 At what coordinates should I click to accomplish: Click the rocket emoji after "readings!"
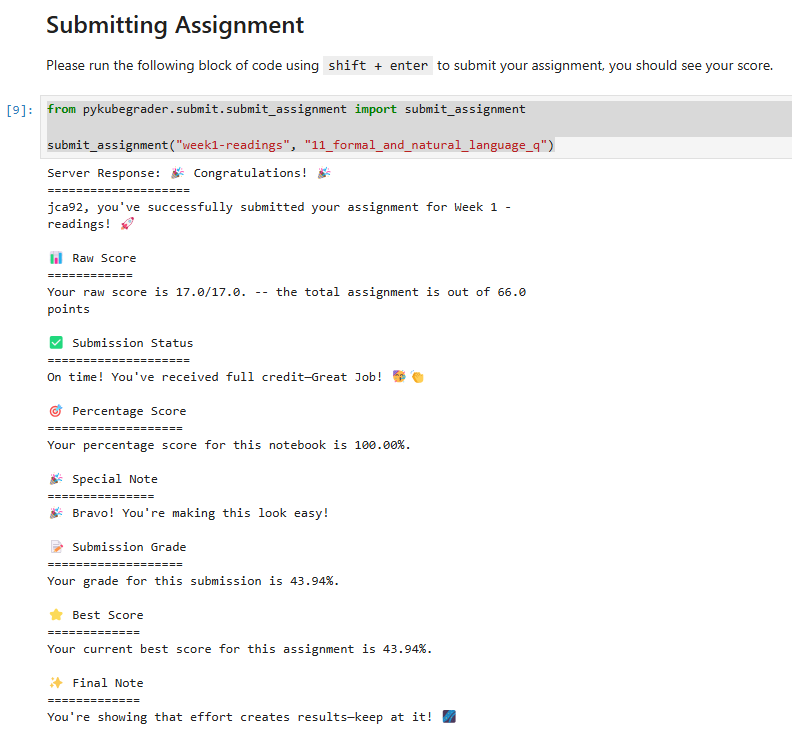click(127, 224)
